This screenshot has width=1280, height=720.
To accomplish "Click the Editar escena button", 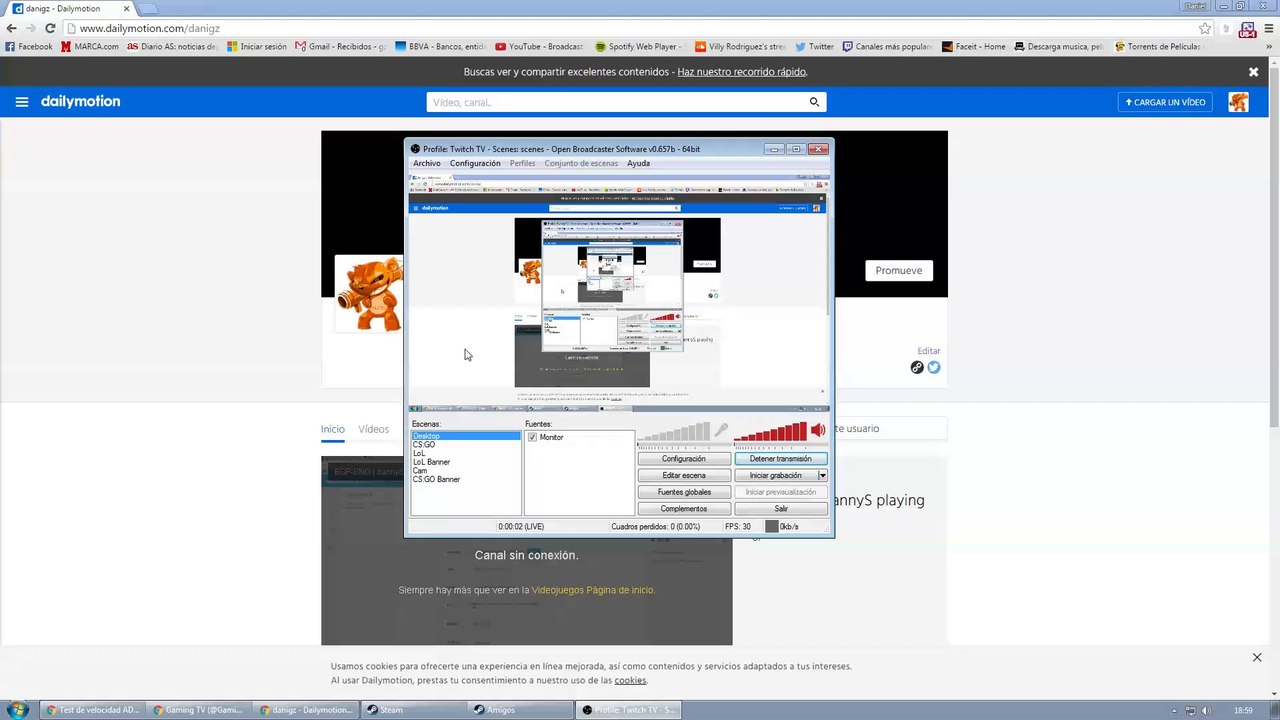I will [684, 475].
